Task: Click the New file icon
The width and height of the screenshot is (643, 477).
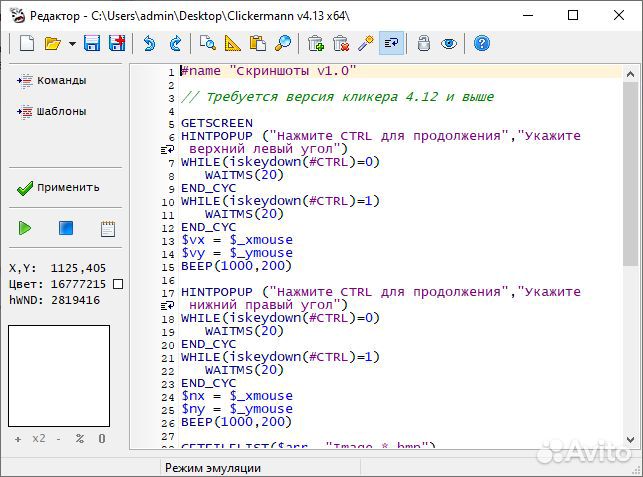Action: [27, 43]
